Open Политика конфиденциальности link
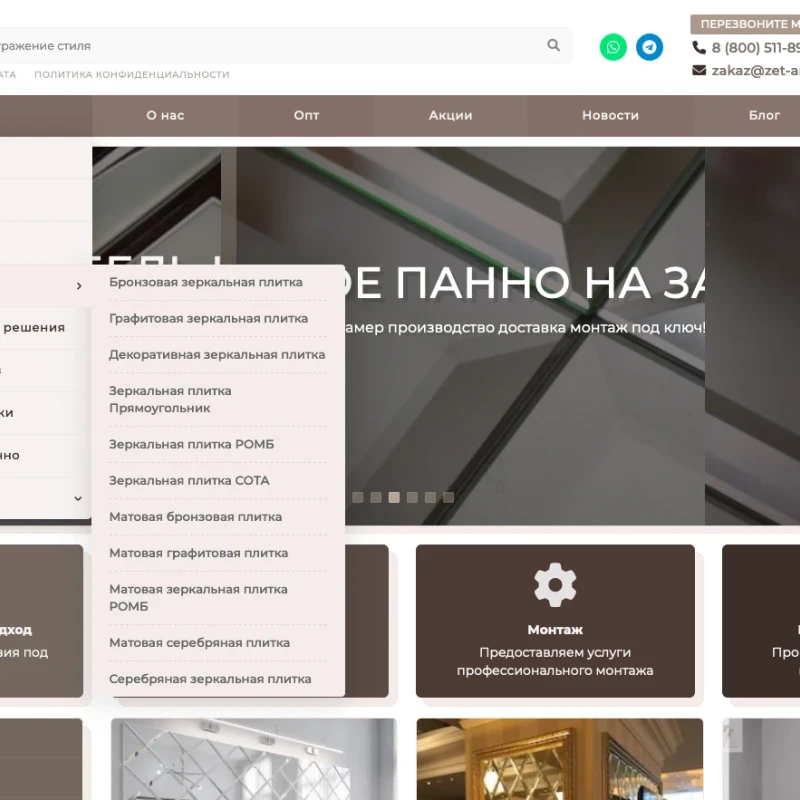This screenshot has width=800, height=800. (131, 75)
